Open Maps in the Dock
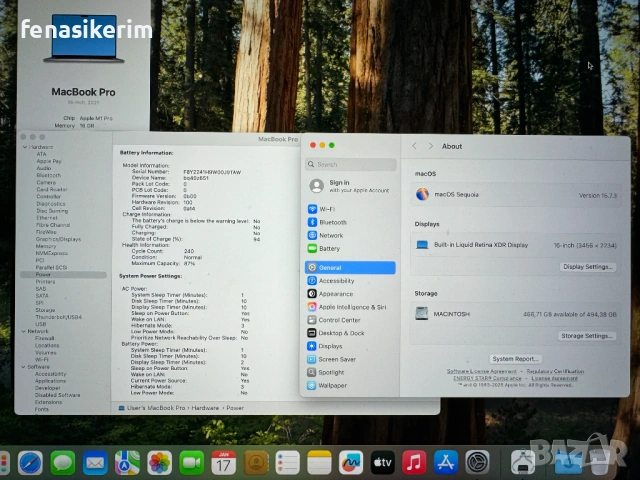 pyautogui.click(x=127, y=463)
